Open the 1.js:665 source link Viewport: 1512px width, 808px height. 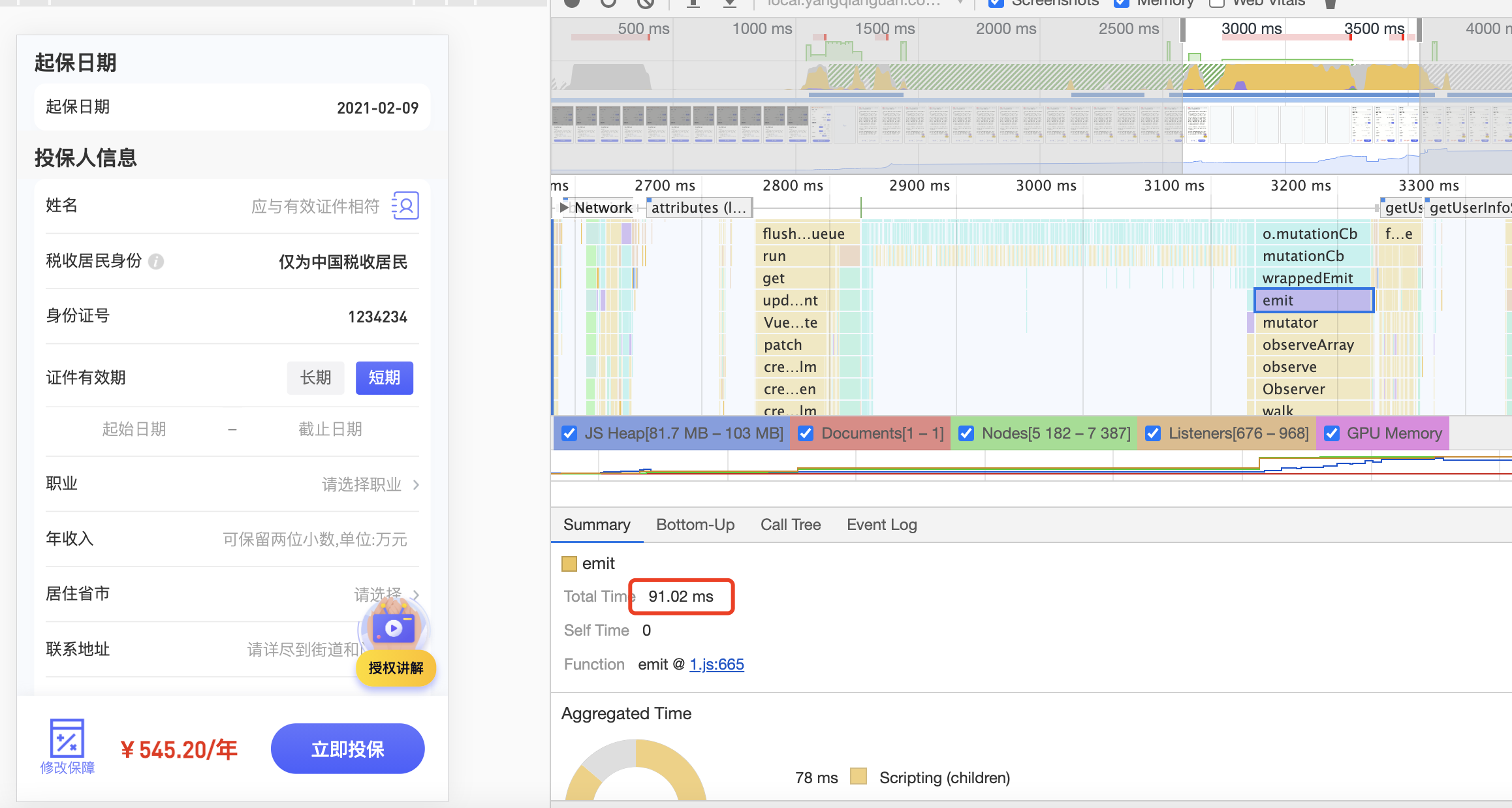point(716,664)
